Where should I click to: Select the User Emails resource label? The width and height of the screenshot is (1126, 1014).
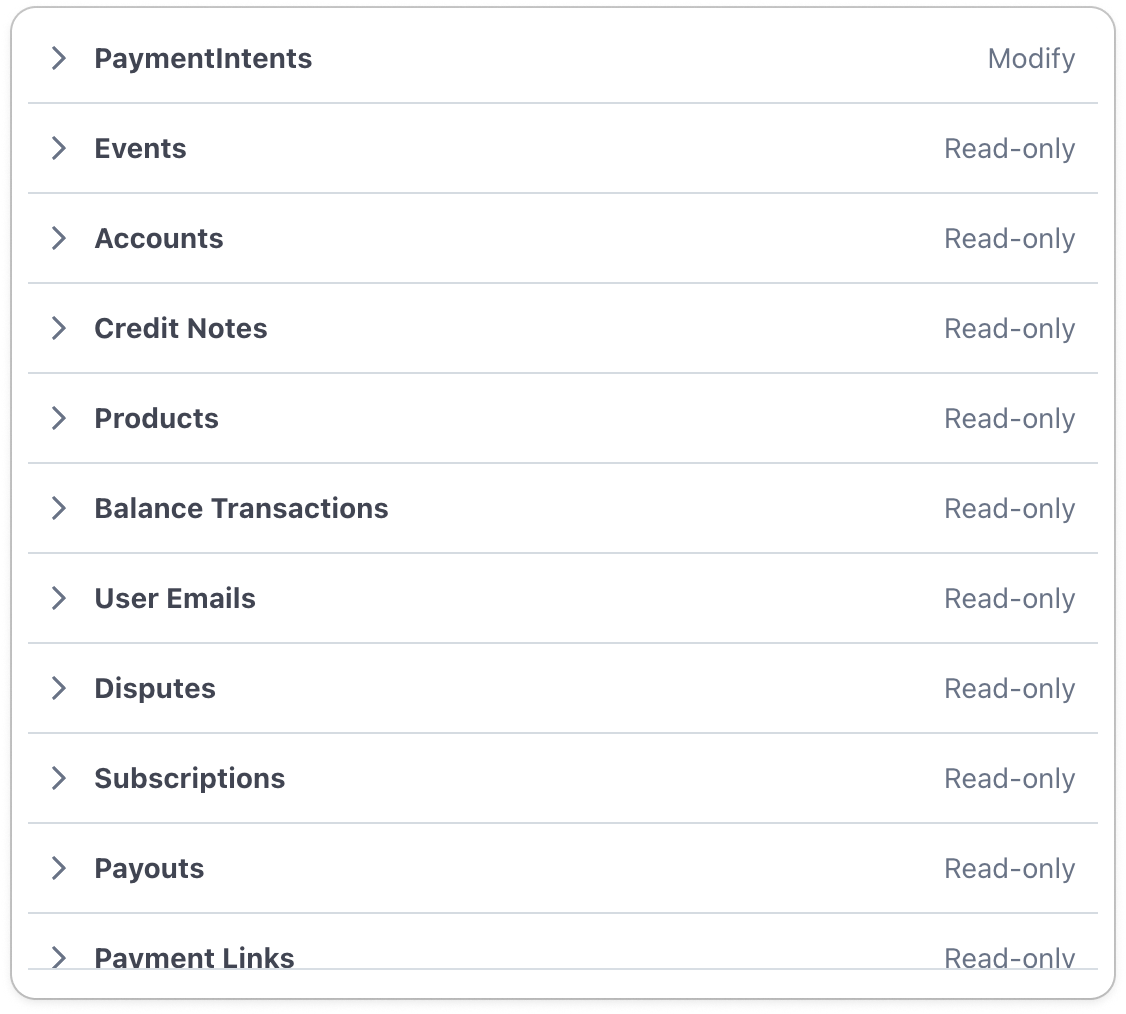pos(175,598)
